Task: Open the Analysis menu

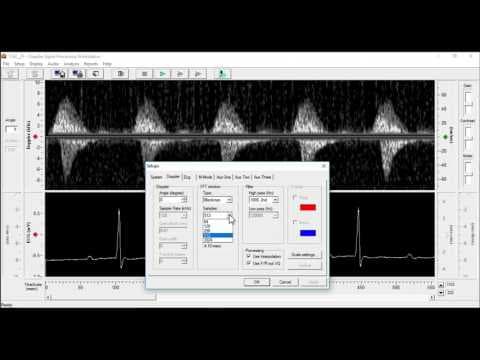Action: [71, 64]
